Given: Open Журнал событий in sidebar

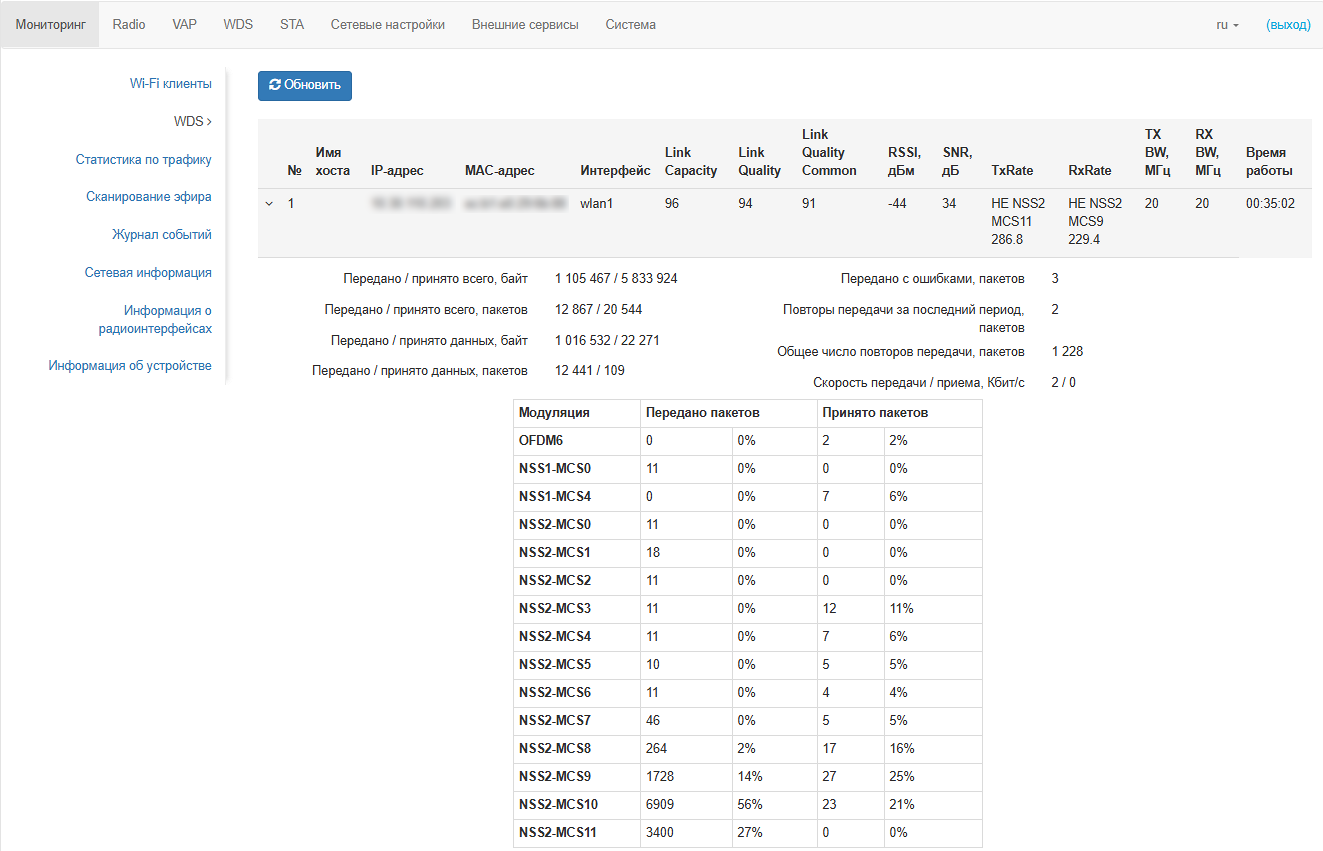Looking at the screenshot, I should [x=161, y=235].
